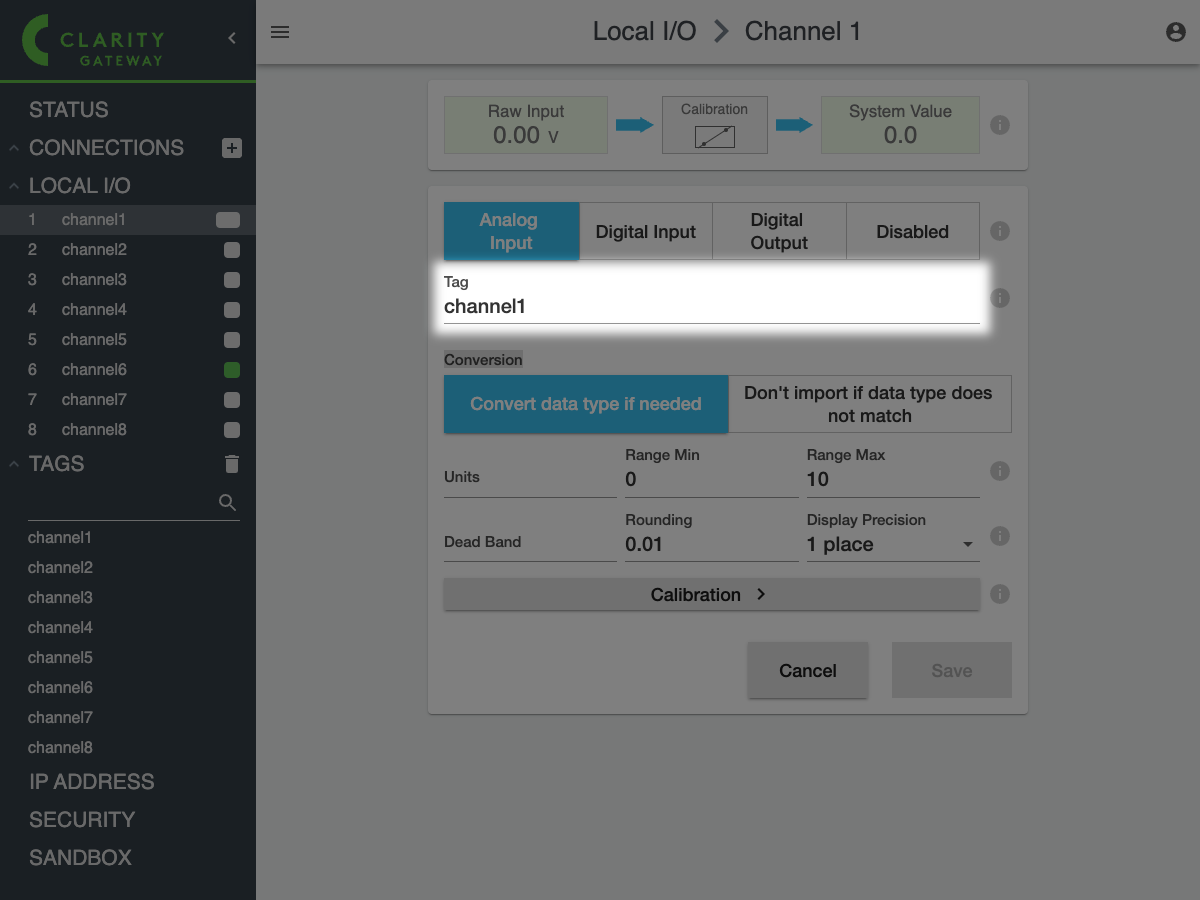1200x900 pixels.
Task: Click the trash icon beside TAGS
Action: (232, 464)
